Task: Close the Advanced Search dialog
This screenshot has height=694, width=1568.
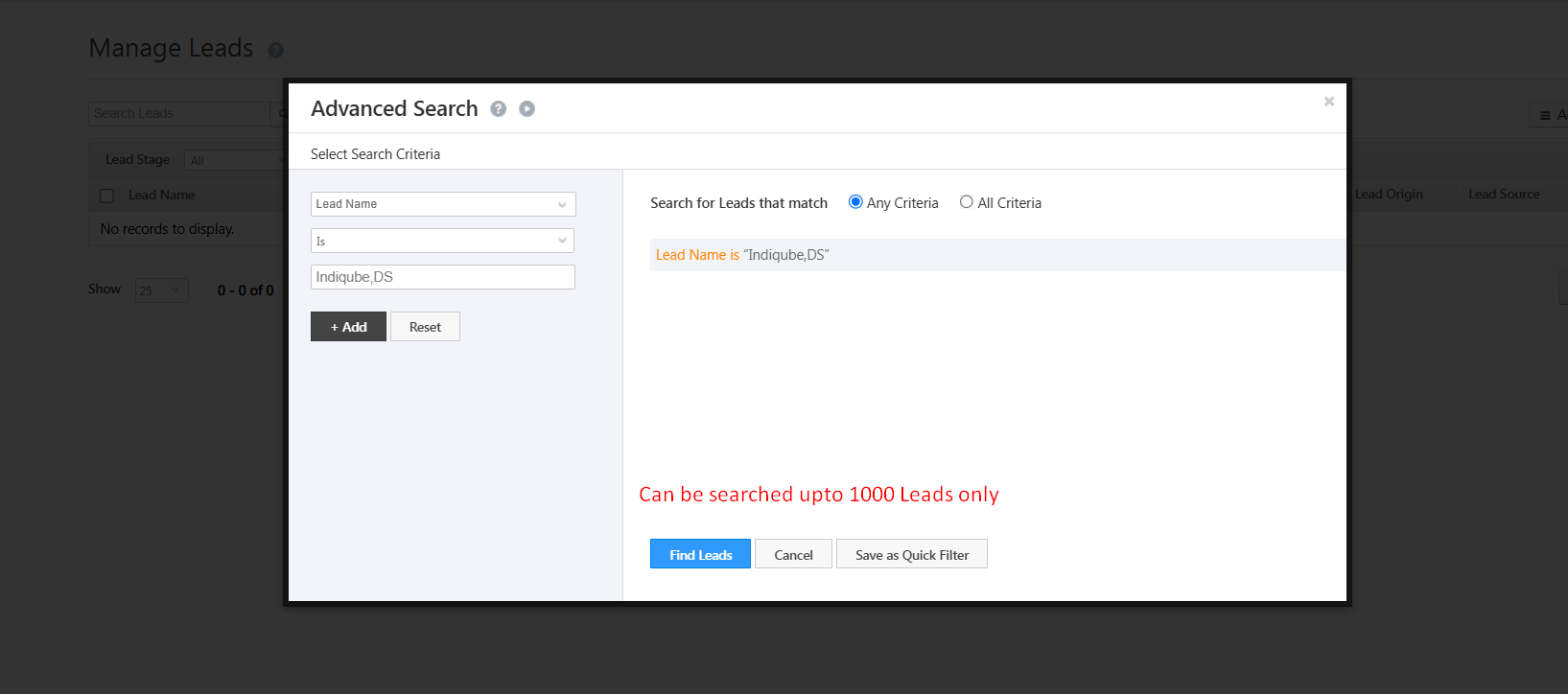Action: [1328, 102]
